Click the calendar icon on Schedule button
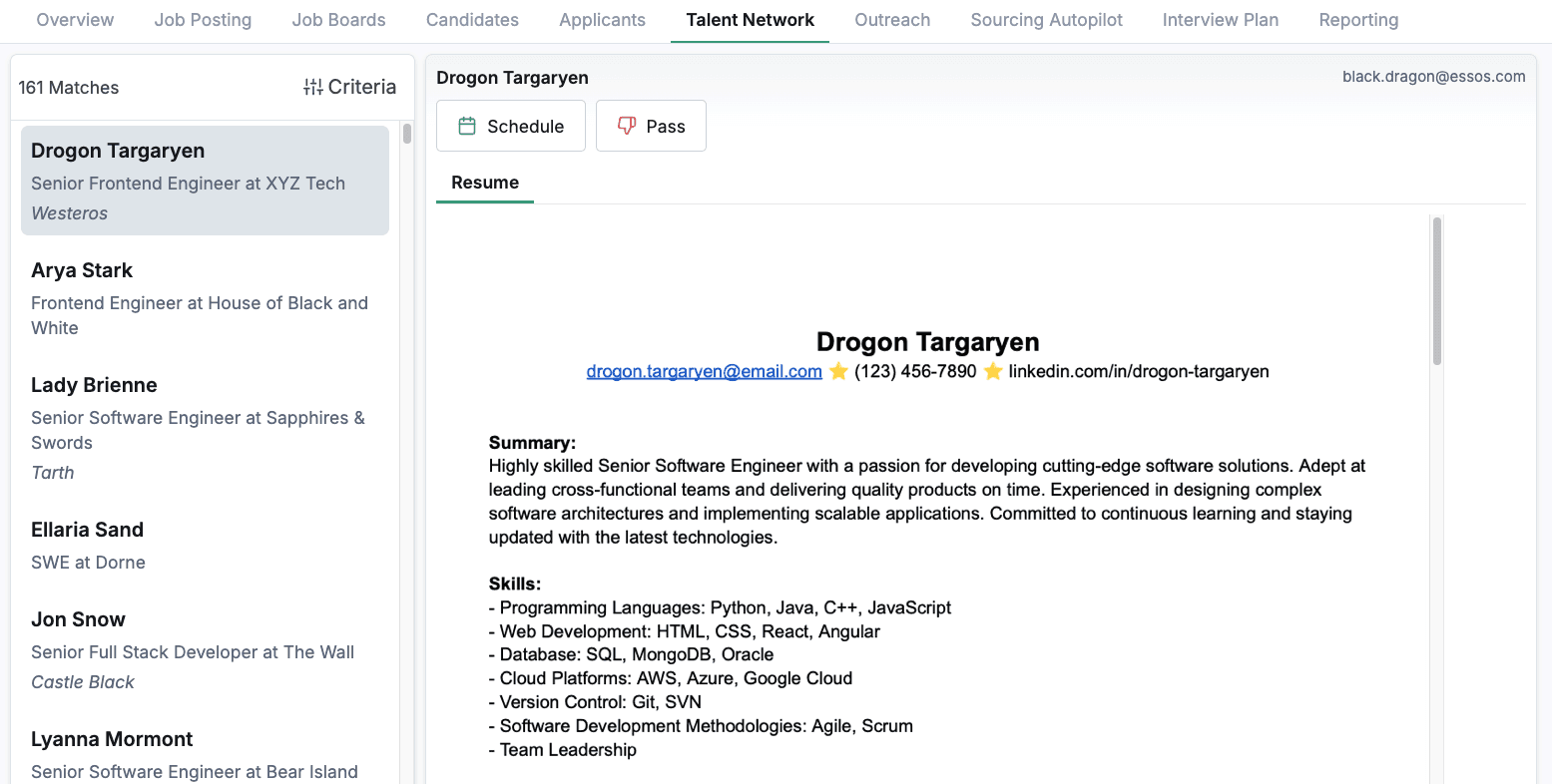 tap(466, 126)
